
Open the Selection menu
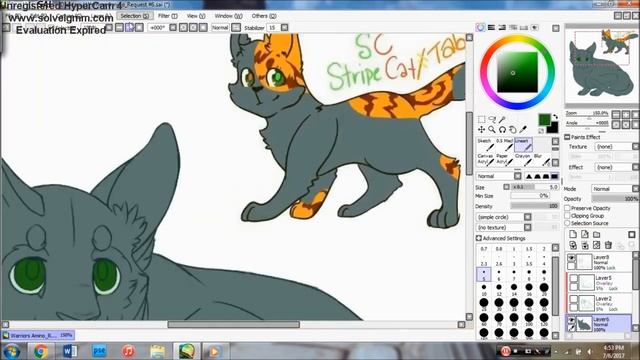coord(135,16)
